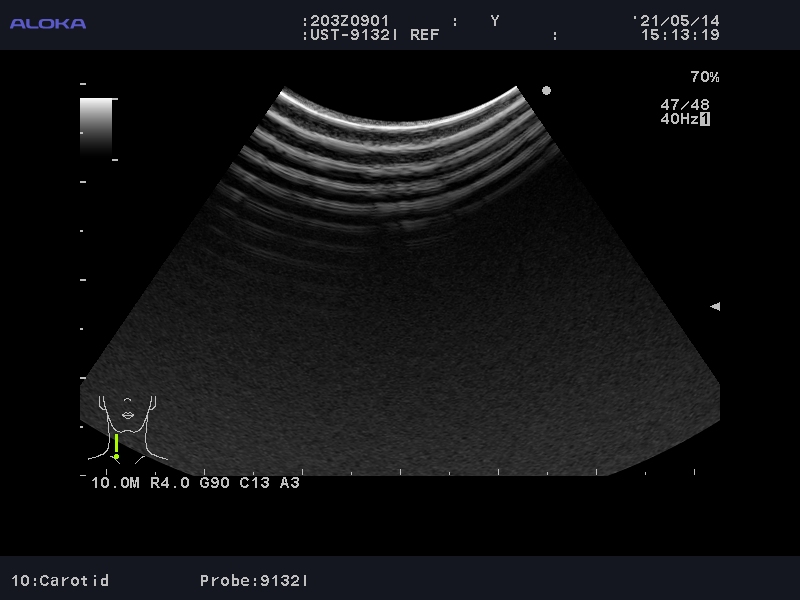Click the grayscale bar in the top left
The width and height of the screenshot is (800, 600).
click(96, 125)
